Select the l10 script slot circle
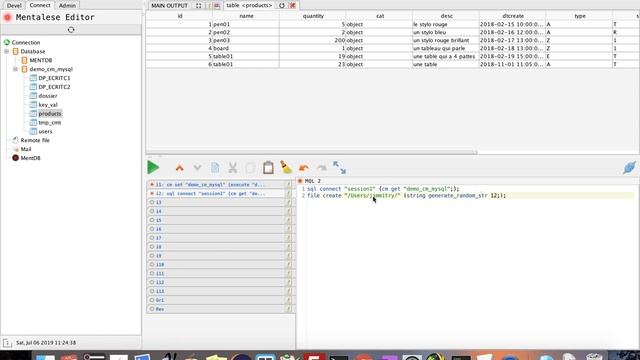 [x=152, y=264]
